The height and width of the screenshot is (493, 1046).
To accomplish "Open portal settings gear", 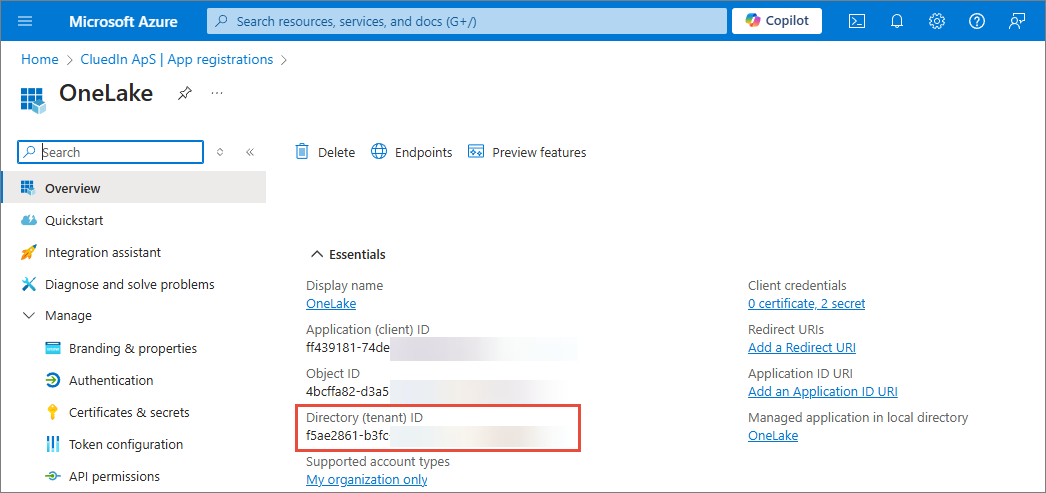I will pos(937,21).
